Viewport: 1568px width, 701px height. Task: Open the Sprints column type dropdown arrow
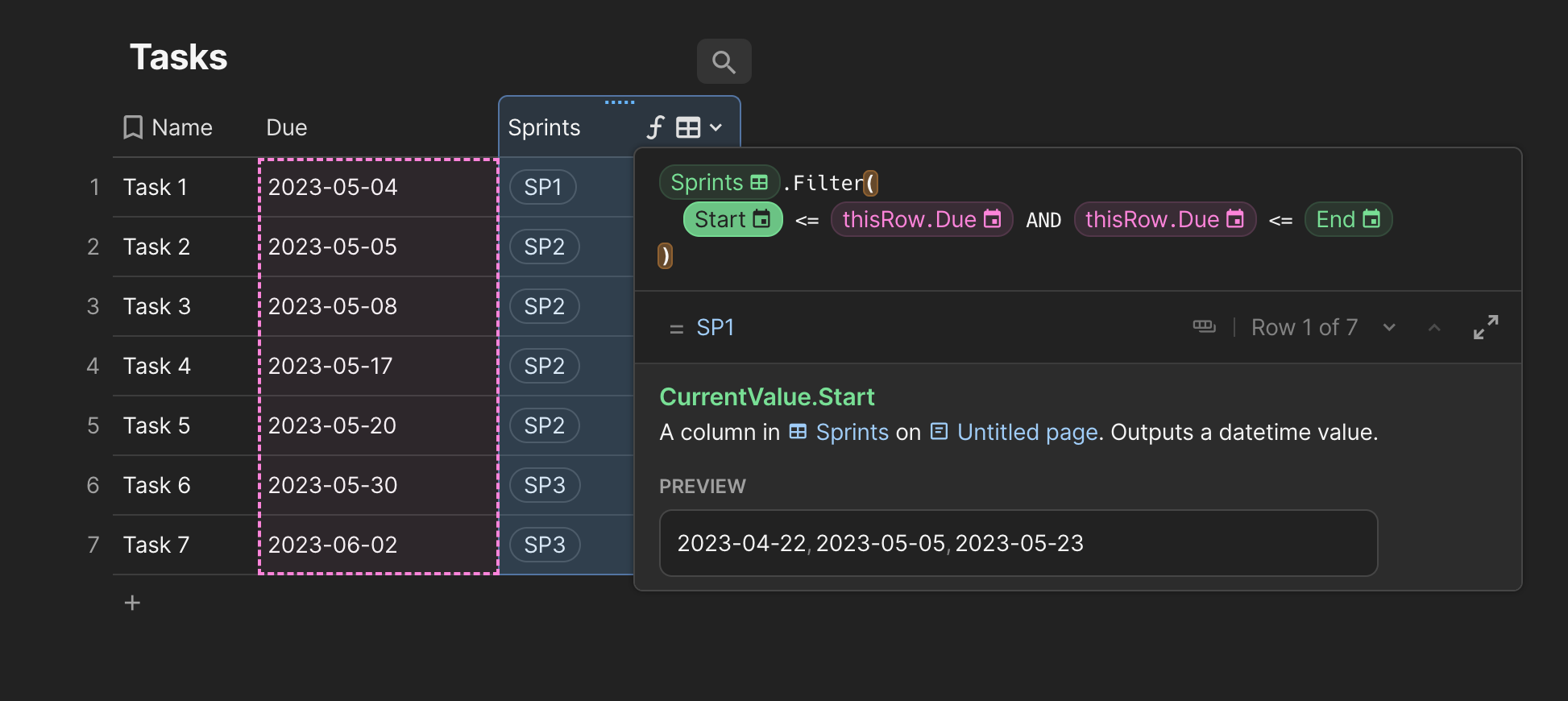pos(716,127)
